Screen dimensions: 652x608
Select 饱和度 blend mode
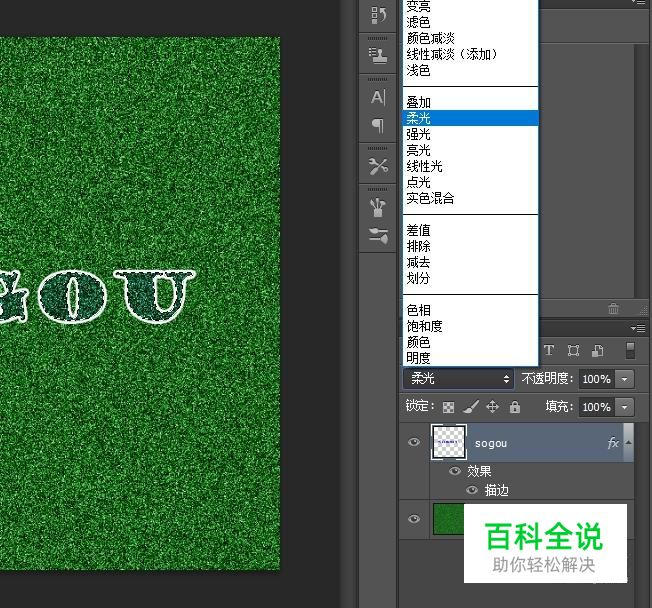click(471, 326)
